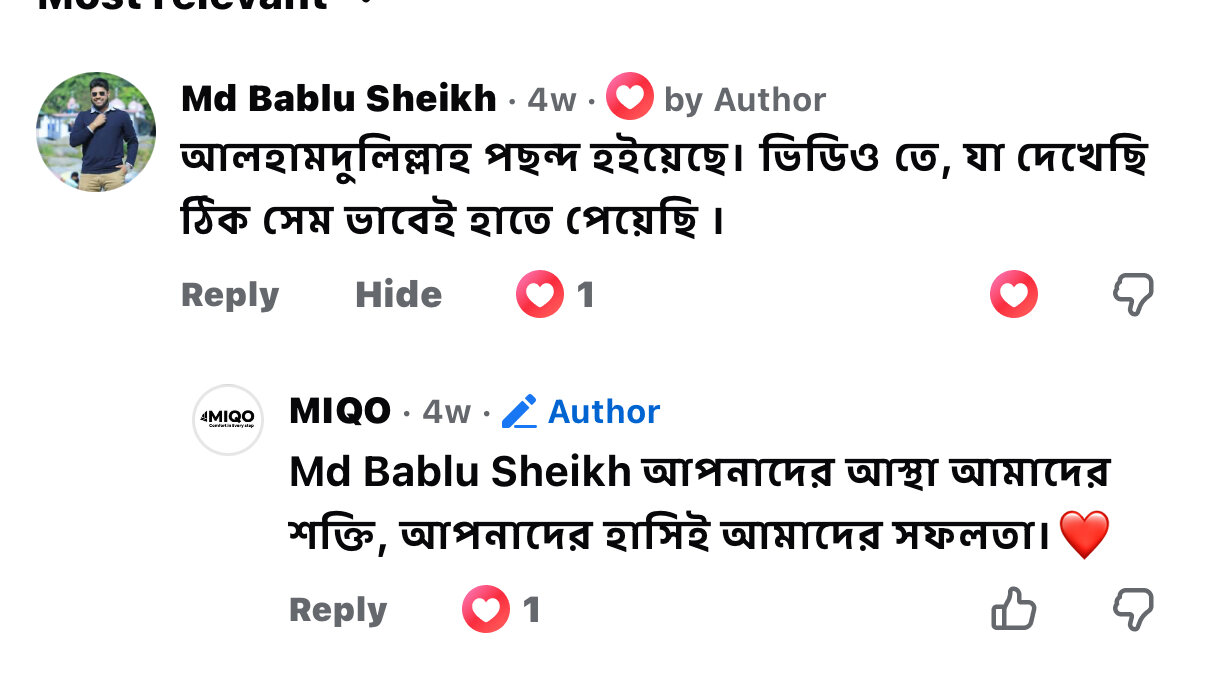Click the 4w timestamp on MIQO's reply

446,412
